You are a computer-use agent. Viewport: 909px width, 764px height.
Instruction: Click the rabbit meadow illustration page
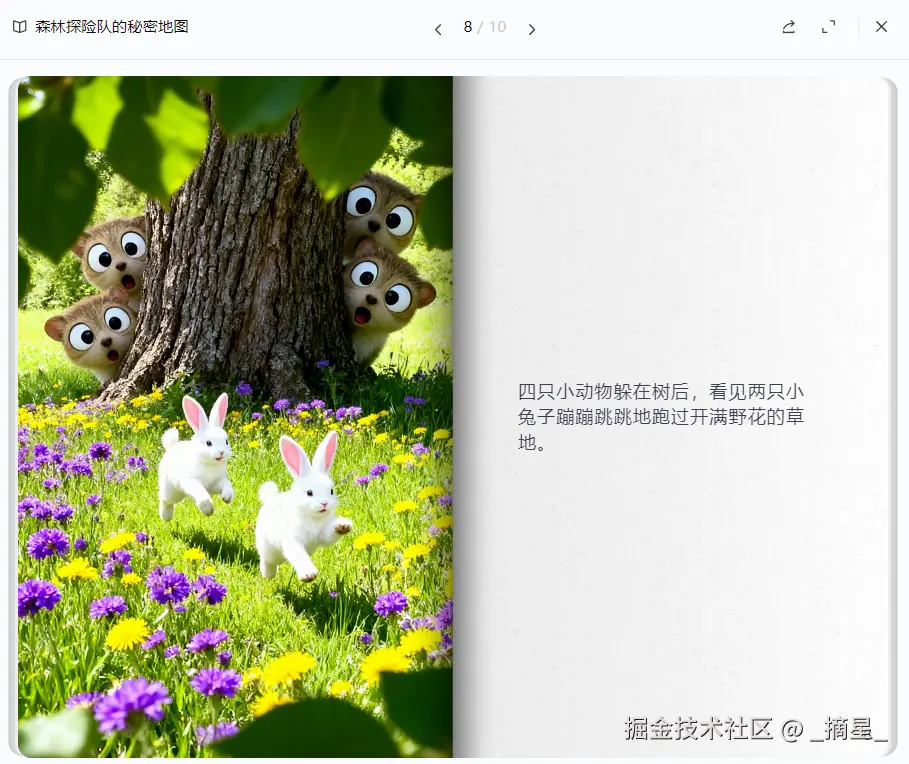point(235,417)
